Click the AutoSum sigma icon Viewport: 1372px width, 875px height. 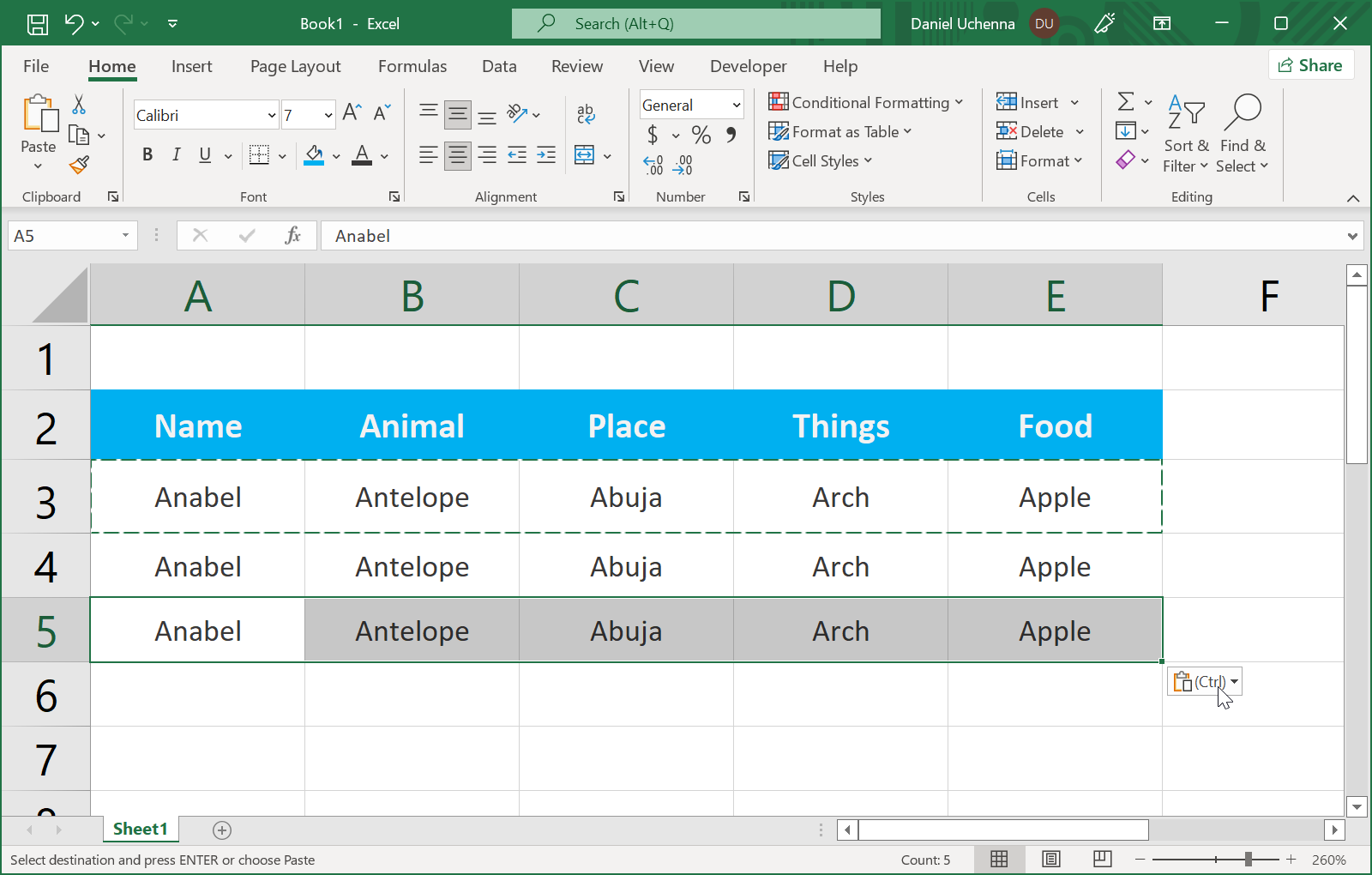(x=1126, y=102)
